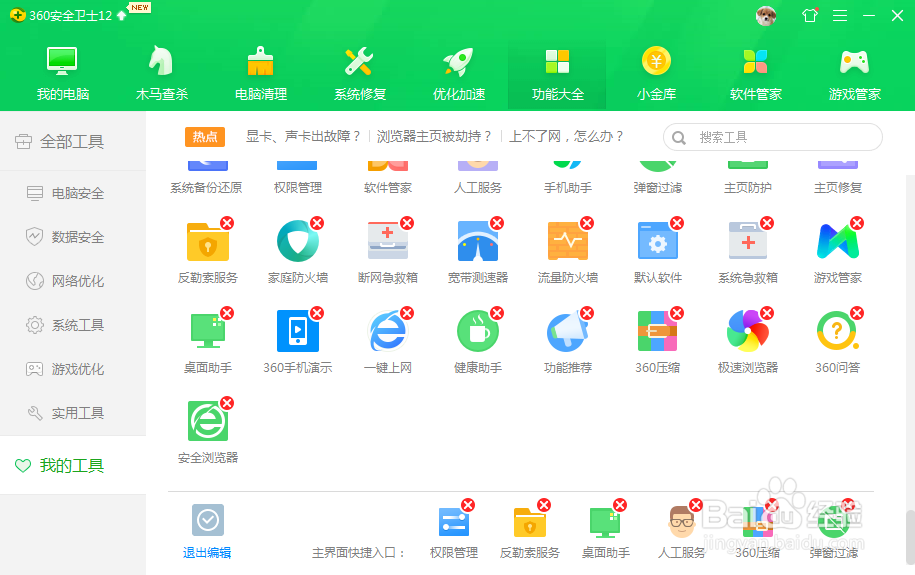
Task: Select 我的工具 in the sidebar
Action: click(x=73, y=465)
